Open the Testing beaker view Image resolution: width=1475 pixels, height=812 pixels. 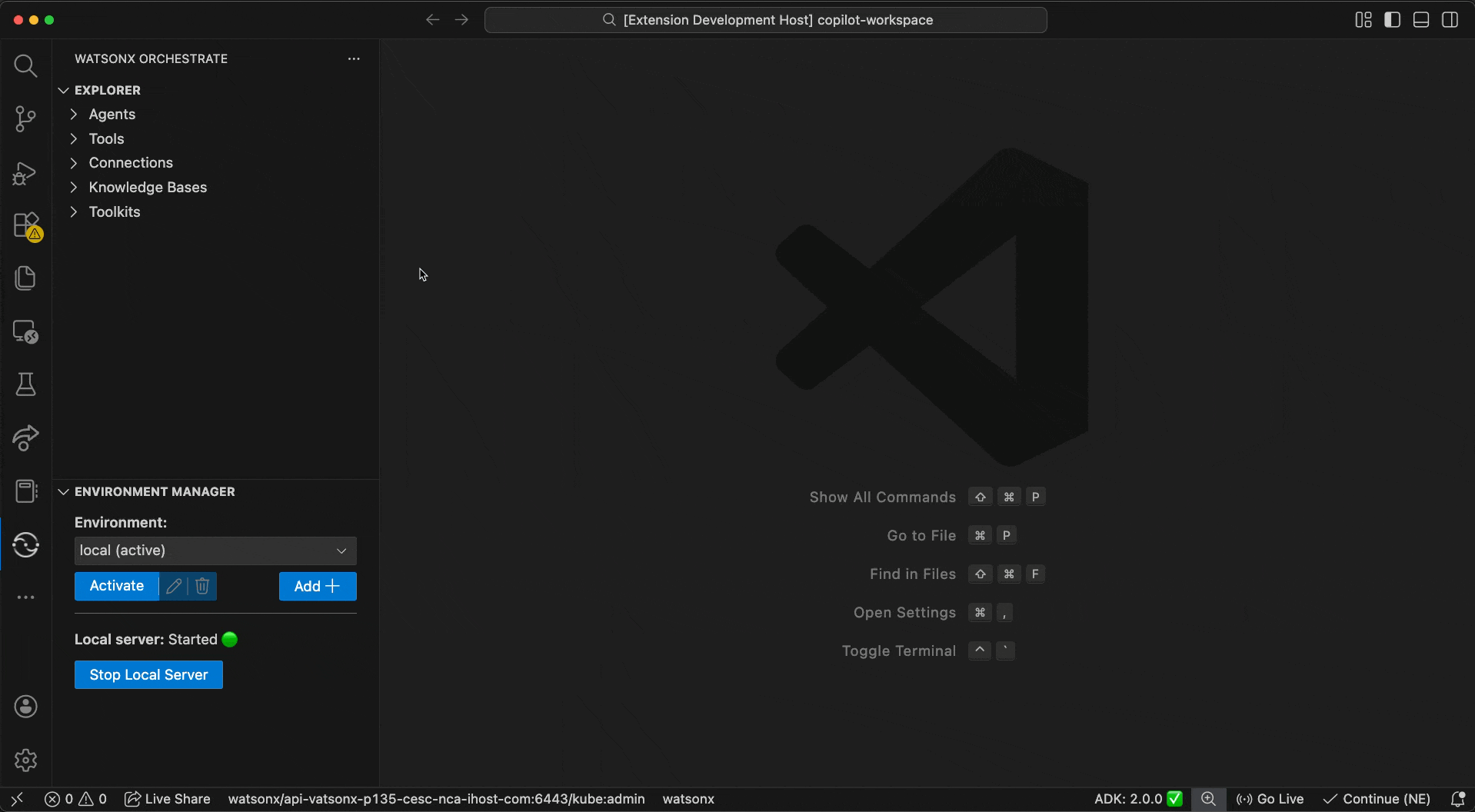pos(25,384)
